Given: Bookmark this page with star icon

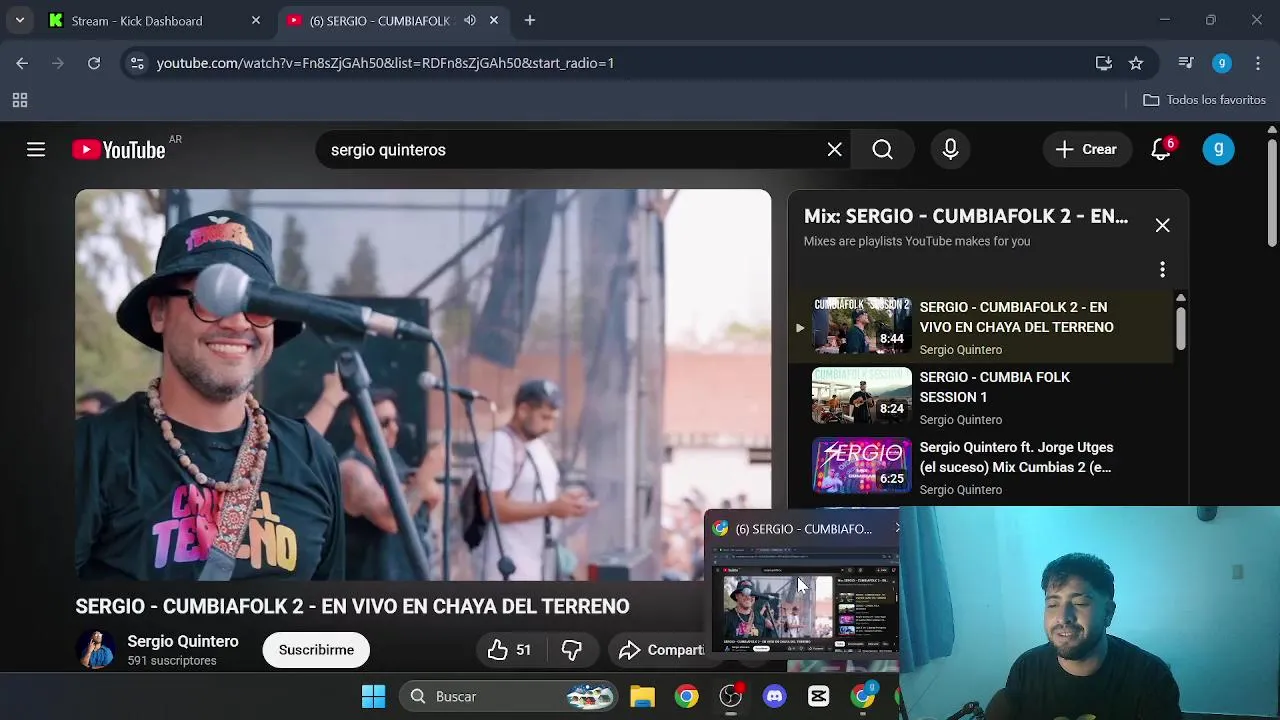Looking at the screenshot, I should [x=1136, y=63].
